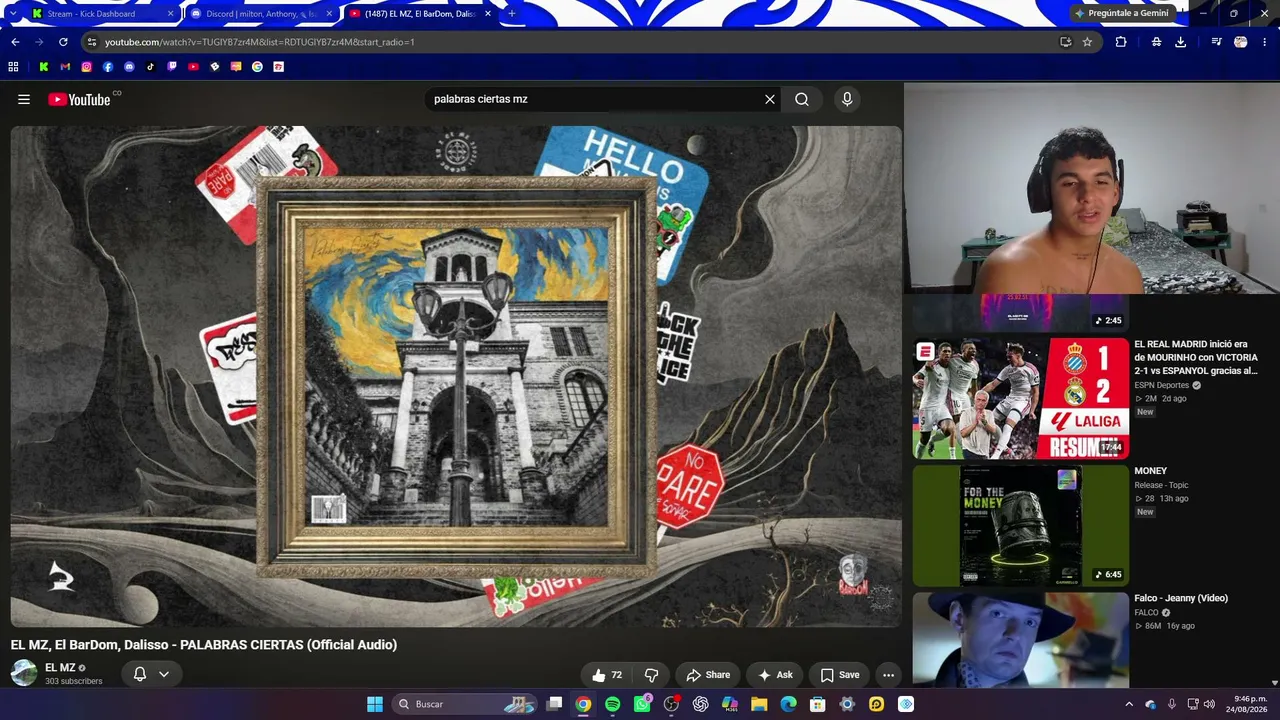Reload the YouTube page
Viewport: 1280px width, 720px height.
tap(63, 42)
